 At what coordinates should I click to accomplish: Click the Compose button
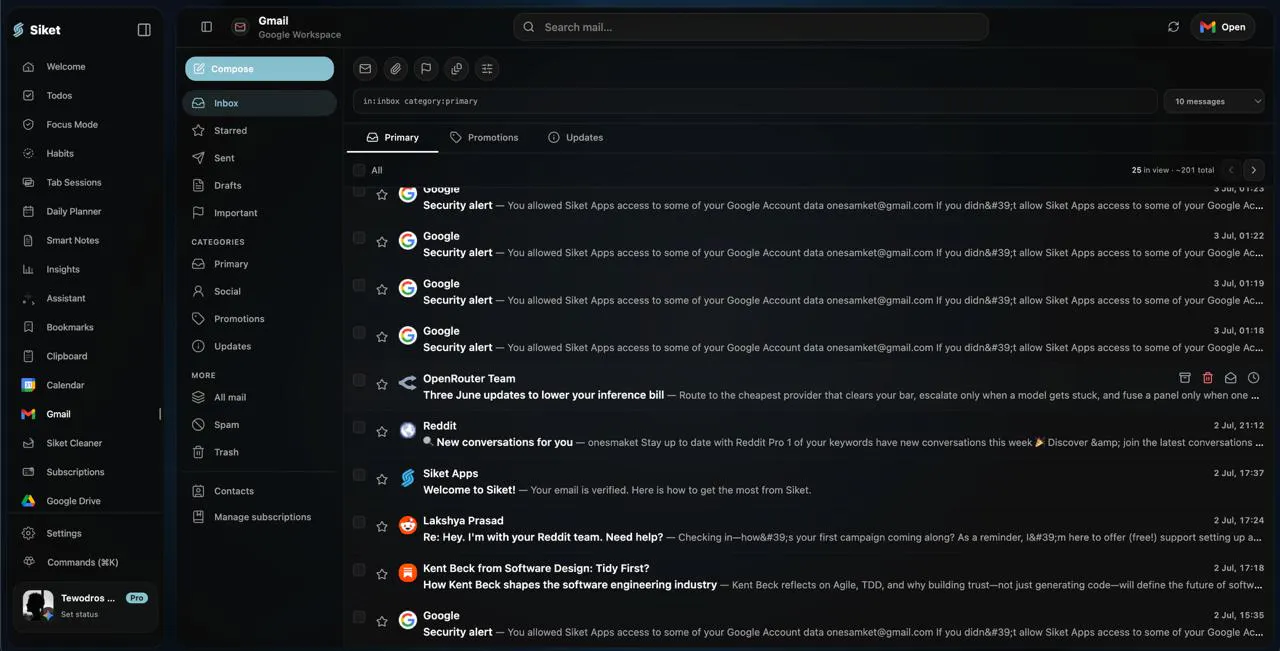[x=259, y=69]
